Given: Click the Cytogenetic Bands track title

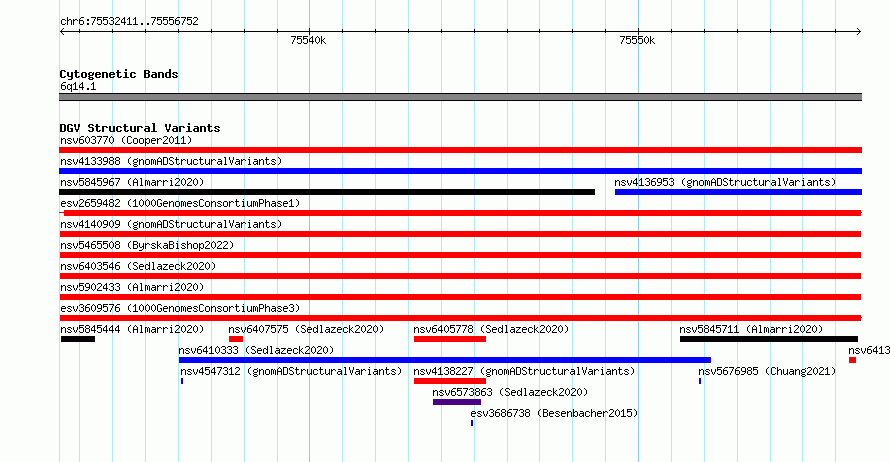Looking at the screenshot, I should (119, 74).
